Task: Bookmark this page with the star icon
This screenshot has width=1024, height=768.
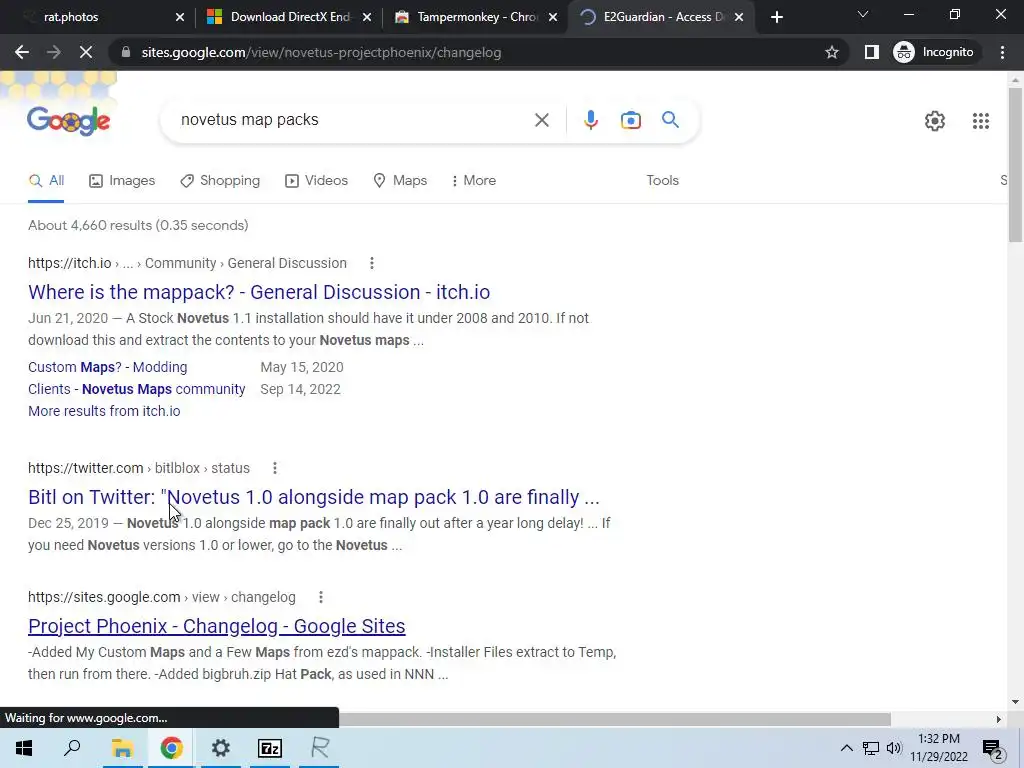Action: tap(831, 52)
